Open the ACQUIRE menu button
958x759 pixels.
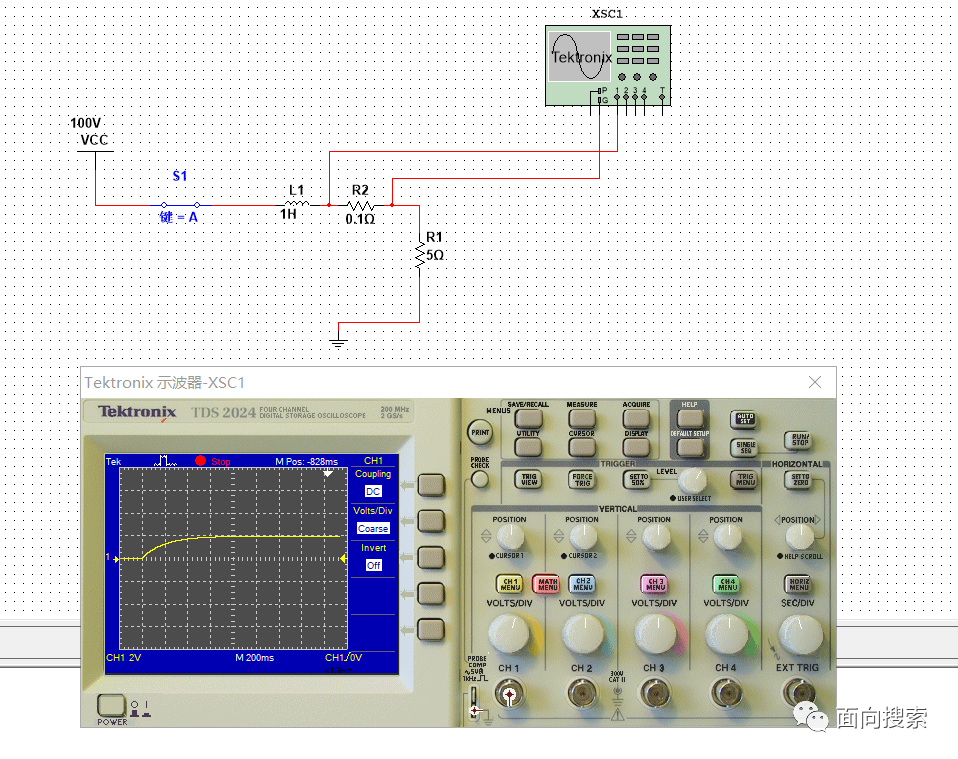(636, 419)
